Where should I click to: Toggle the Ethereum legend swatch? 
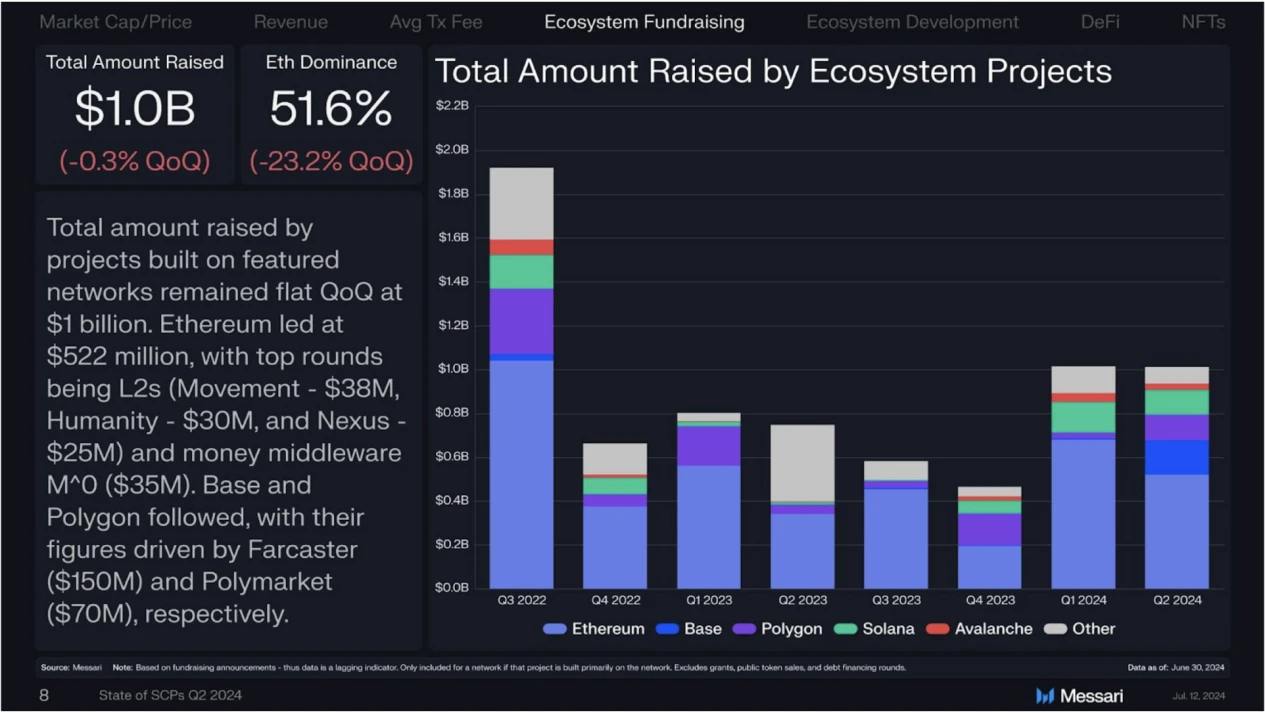(555, 629)
